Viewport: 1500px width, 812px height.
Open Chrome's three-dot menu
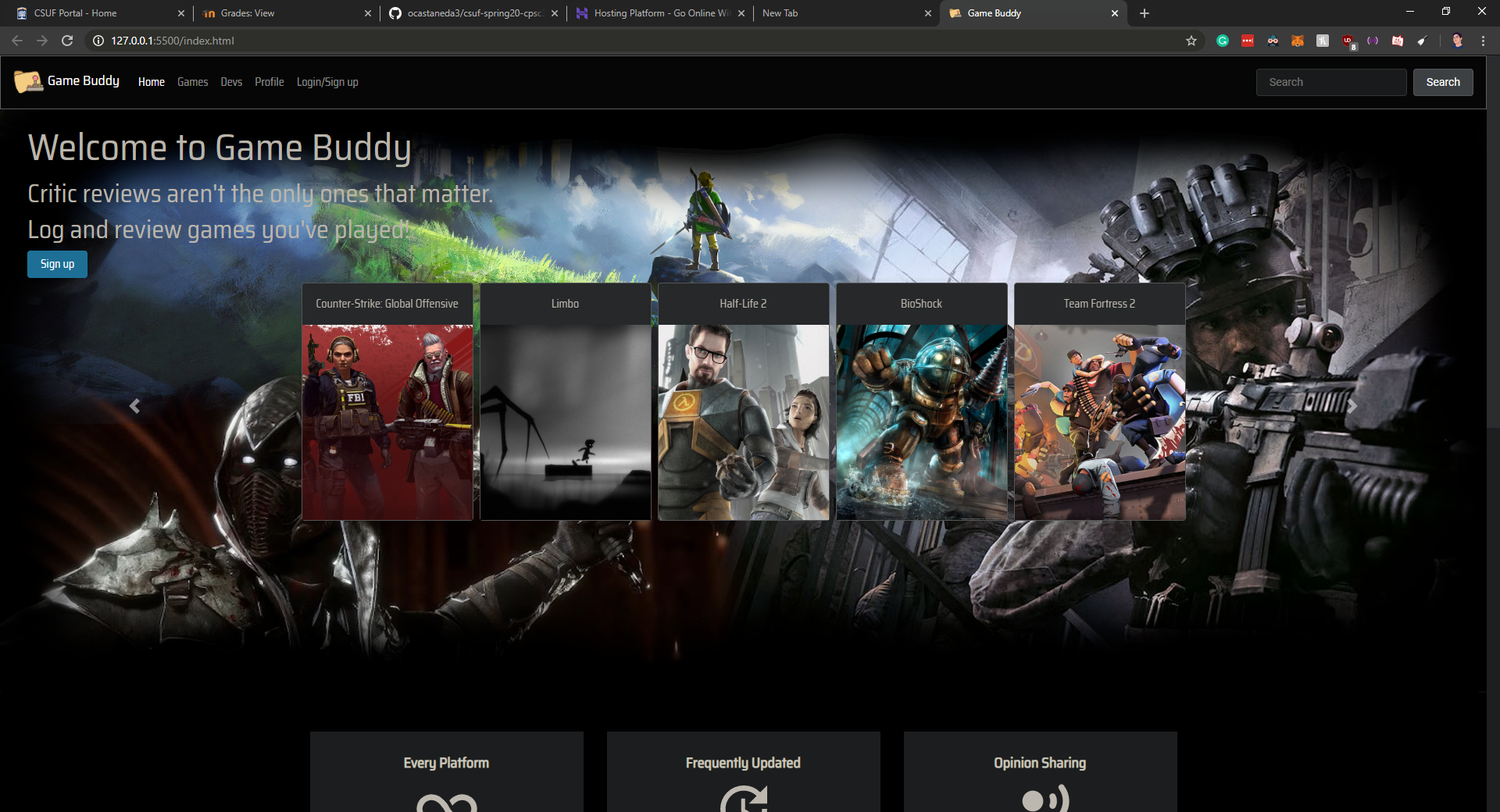1483,41
